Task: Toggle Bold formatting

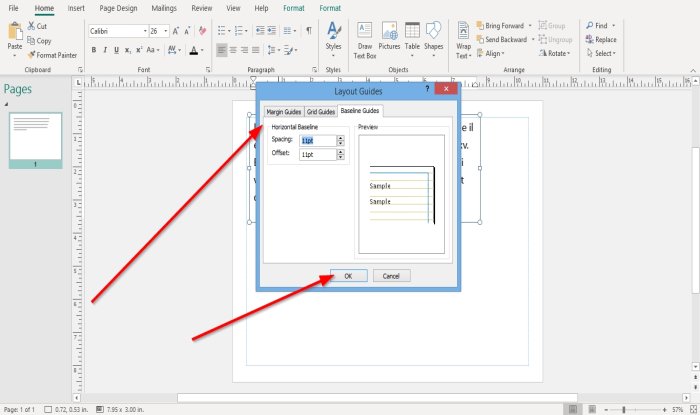Action: tap(94, 50)
